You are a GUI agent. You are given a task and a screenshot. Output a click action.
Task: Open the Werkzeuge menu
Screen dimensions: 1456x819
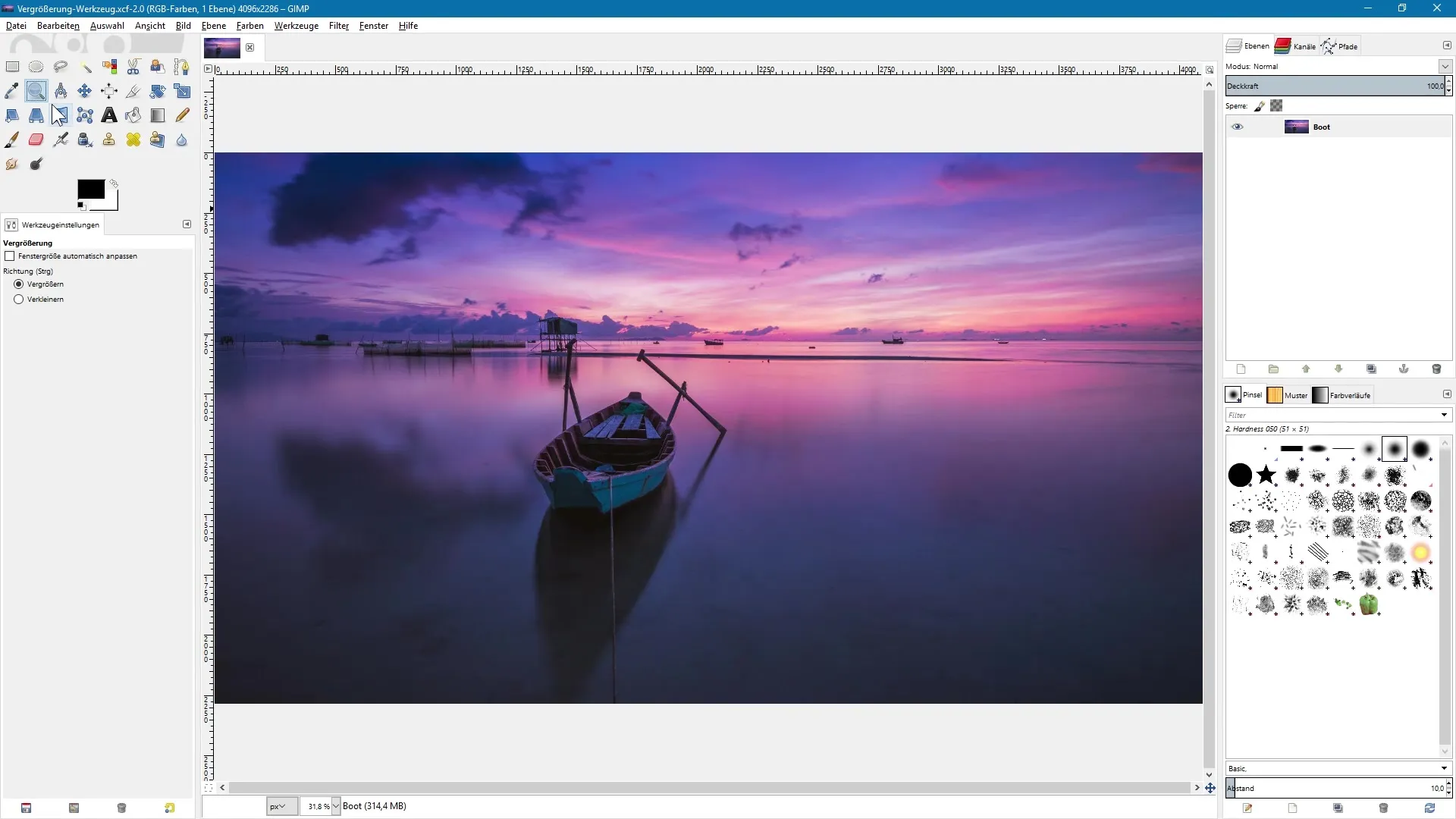click(297, 25)
